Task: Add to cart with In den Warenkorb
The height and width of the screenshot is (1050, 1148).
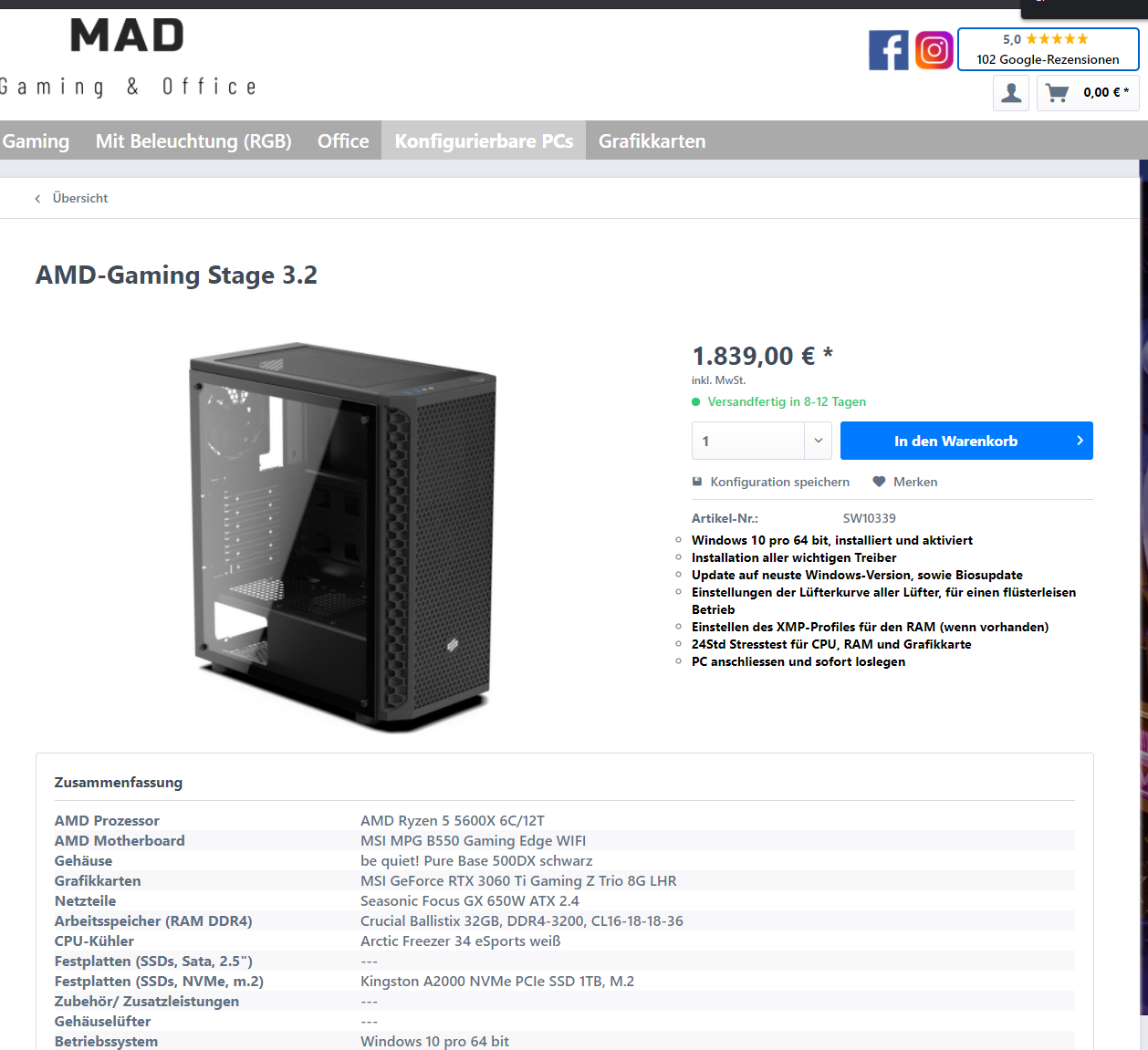Action: point(966,441)
